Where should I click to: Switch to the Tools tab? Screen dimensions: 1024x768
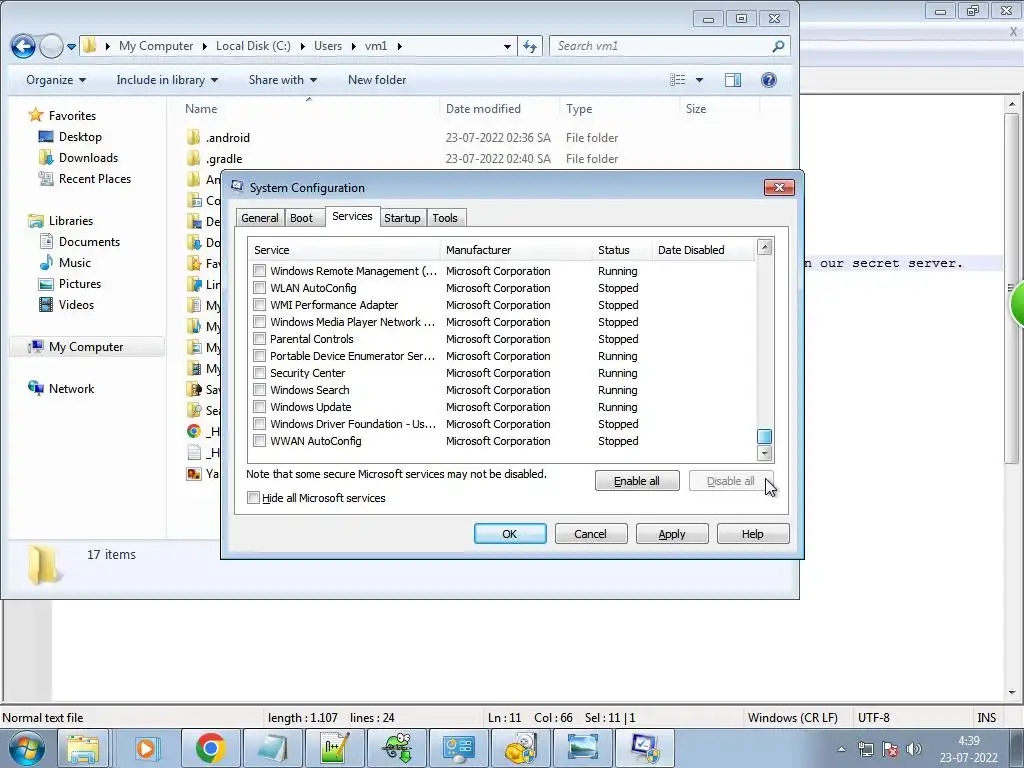(445, 218)
